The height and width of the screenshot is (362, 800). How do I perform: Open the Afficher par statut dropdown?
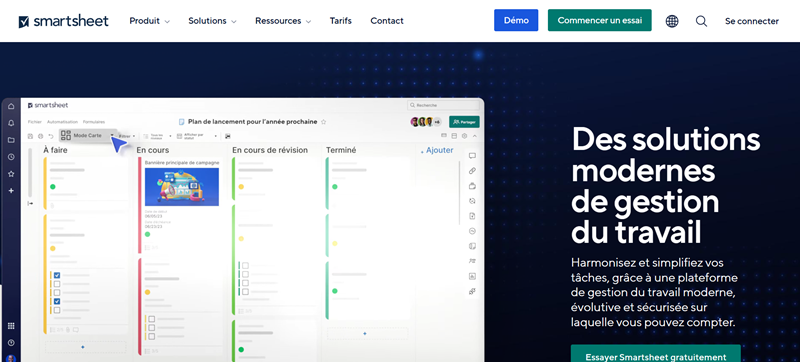pos(197,136)
